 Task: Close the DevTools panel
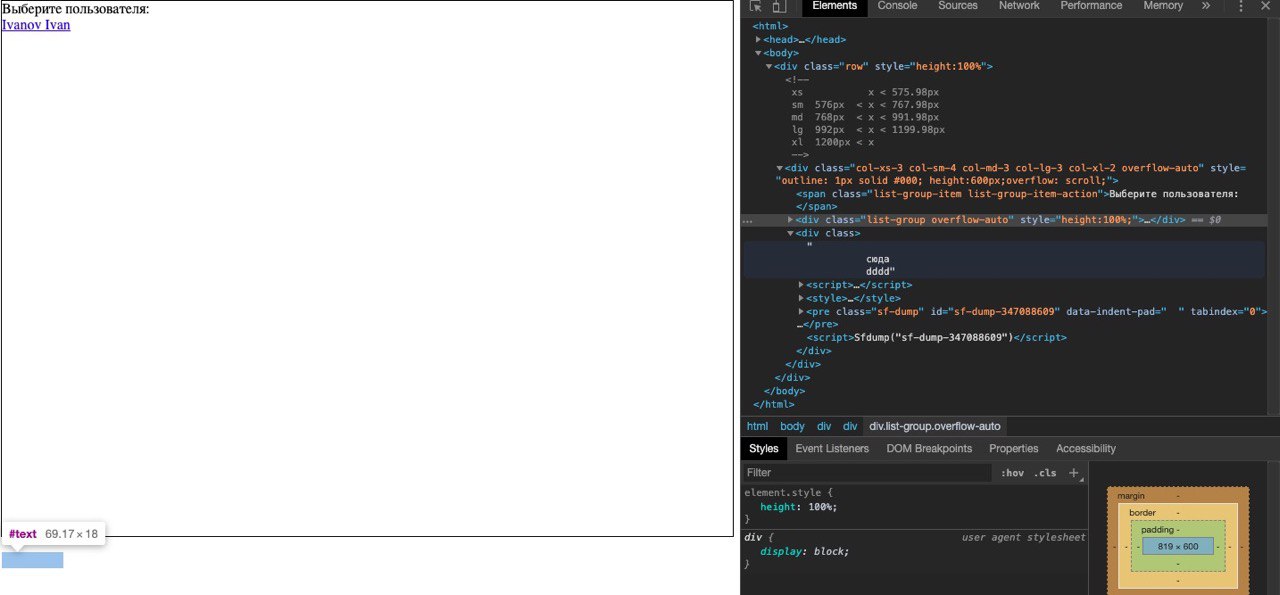(x=1266, y=6)
